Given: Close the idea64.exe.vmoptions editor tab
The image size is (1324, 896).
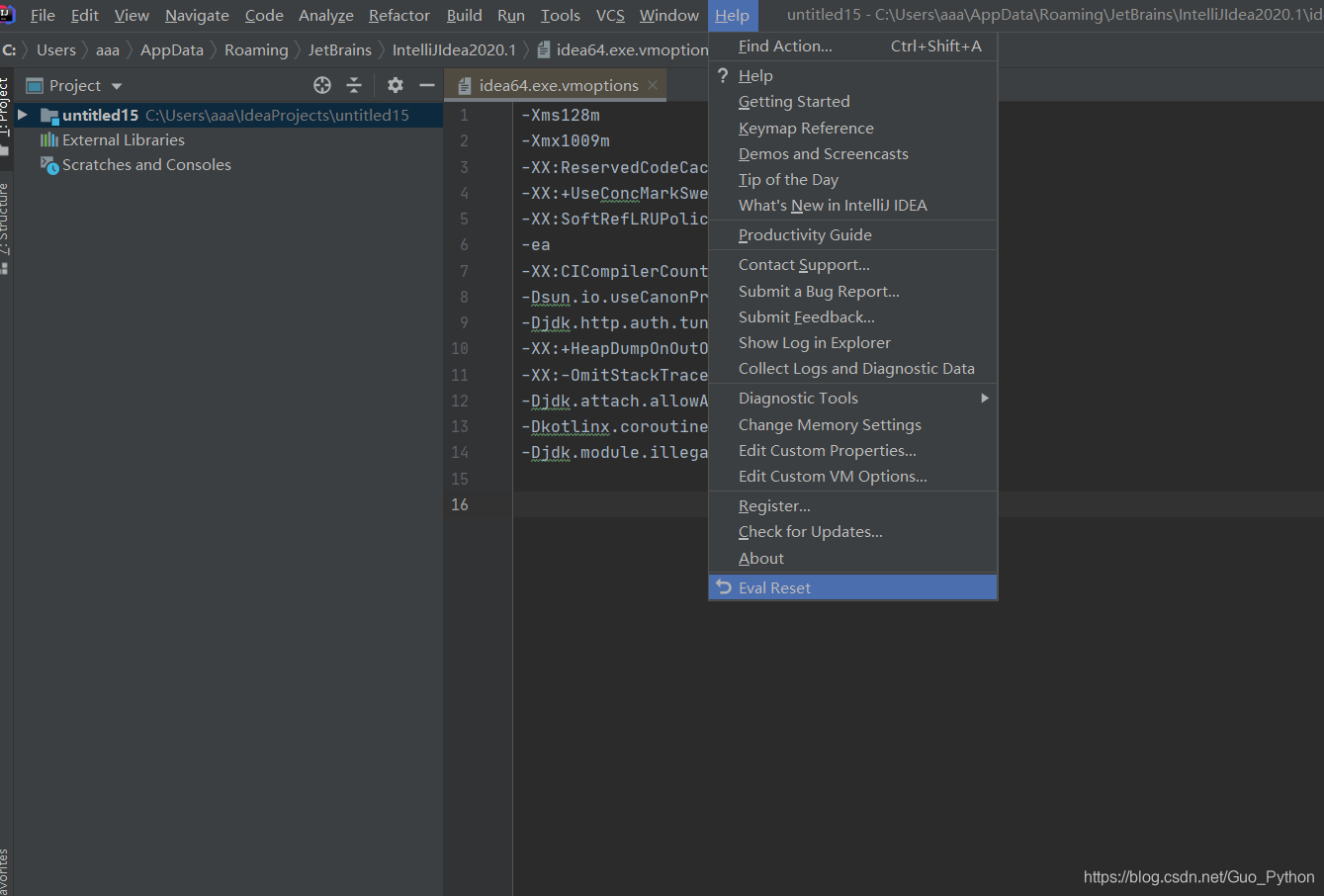Looking at the screenshot, I should coord(653,85).
